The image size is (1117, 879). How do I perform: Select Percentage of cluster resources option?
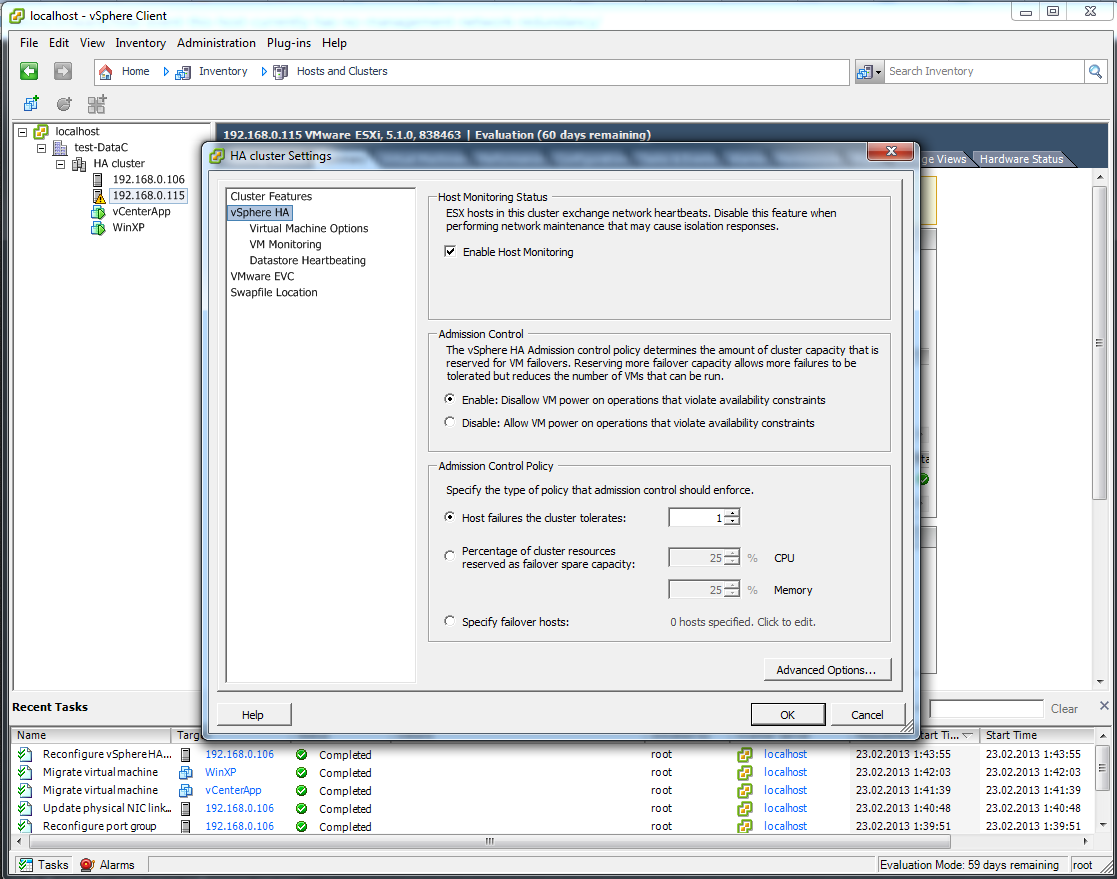[x=450, y=556]
